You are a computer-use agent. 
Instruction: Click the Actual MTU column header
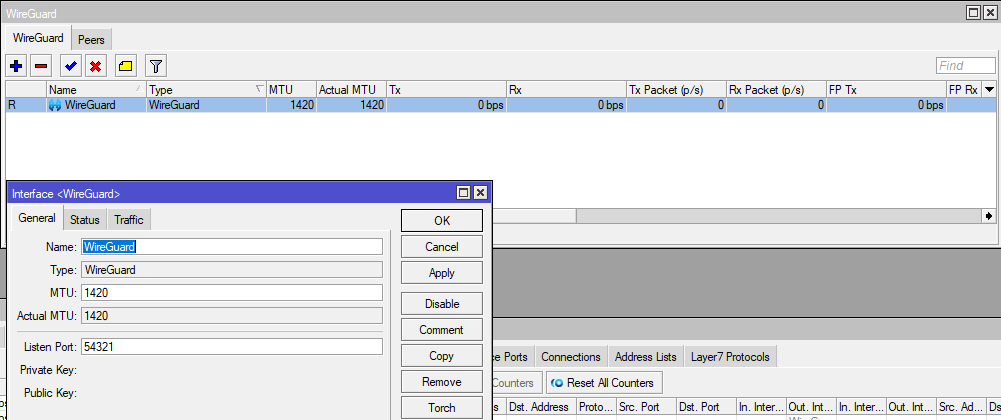pyautogui.click(x=351, y=90)
